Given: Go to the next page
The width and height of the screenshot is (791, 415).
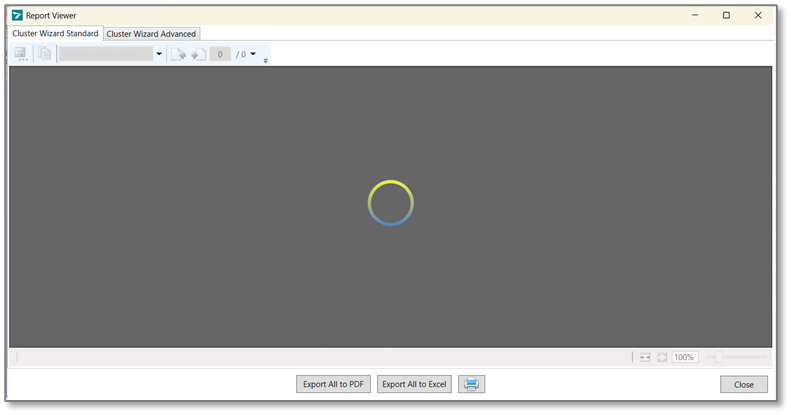Looking at the screenshot, I should (198, 54).
